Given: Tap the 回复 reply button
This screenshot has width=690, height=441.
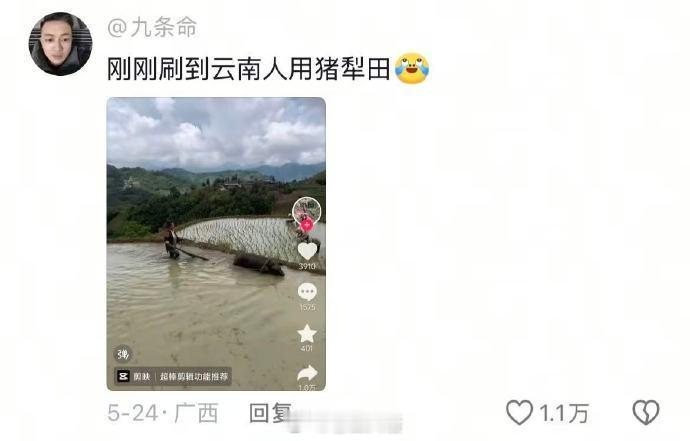Looking at the screenshot, I should 270,413.
